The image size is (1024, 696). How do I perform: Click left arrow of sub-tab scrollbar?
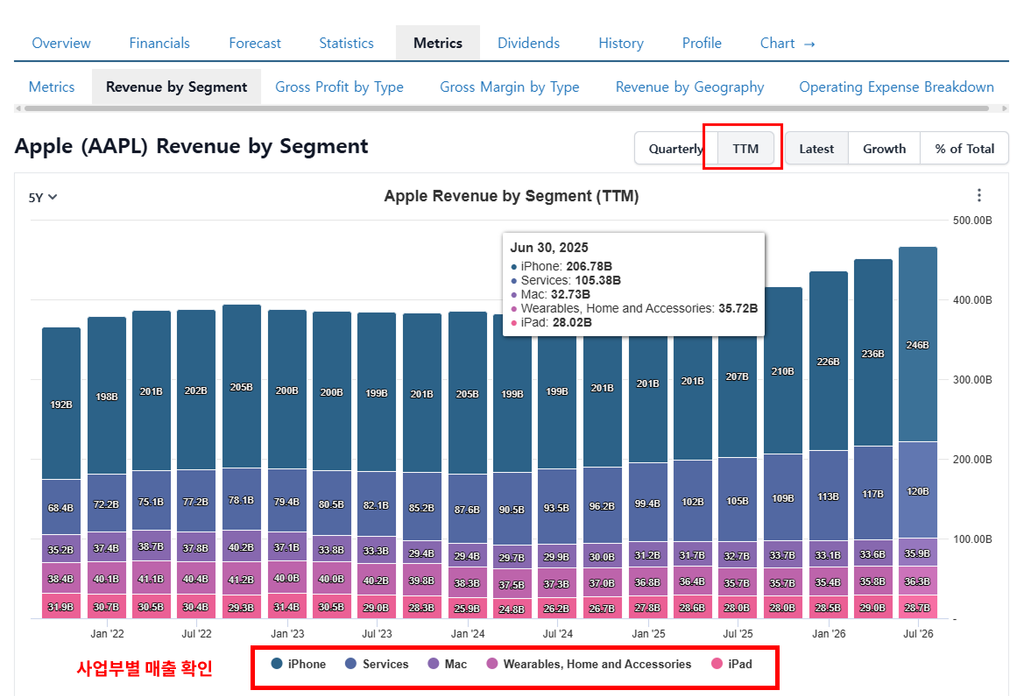pos(18,108)
